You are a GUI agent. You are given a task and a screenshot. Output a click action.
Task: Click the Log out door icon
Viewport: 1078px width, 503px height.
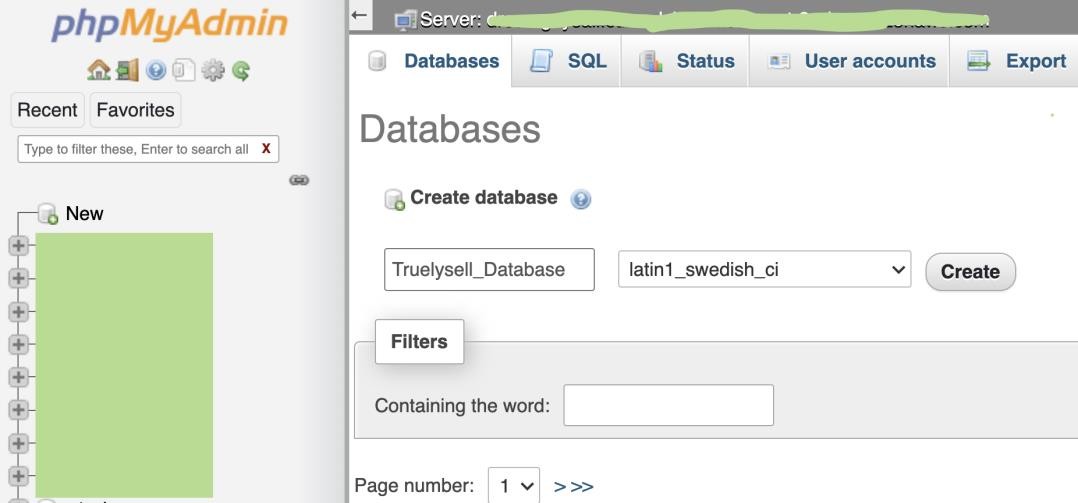coord(126,70)
